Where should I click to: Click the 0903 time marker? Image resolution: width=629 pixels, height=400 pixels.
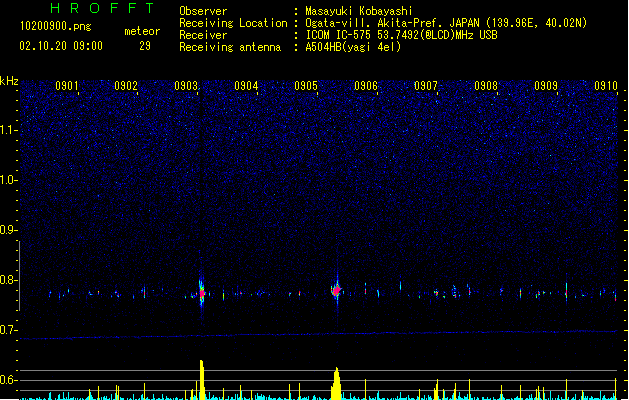tap(186, 86)
